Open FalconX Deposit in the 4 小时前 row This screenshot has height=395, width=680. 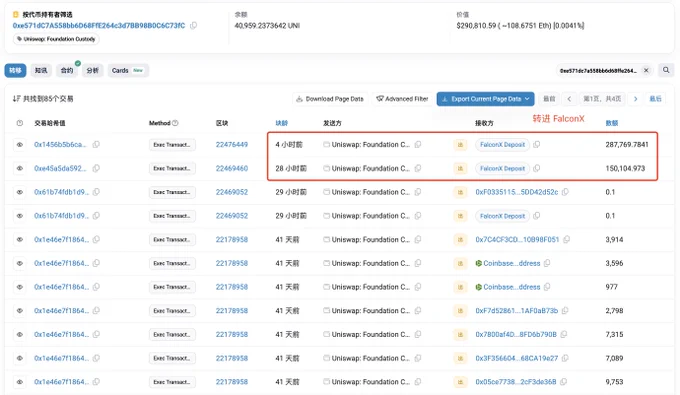[x=502, y=144]
